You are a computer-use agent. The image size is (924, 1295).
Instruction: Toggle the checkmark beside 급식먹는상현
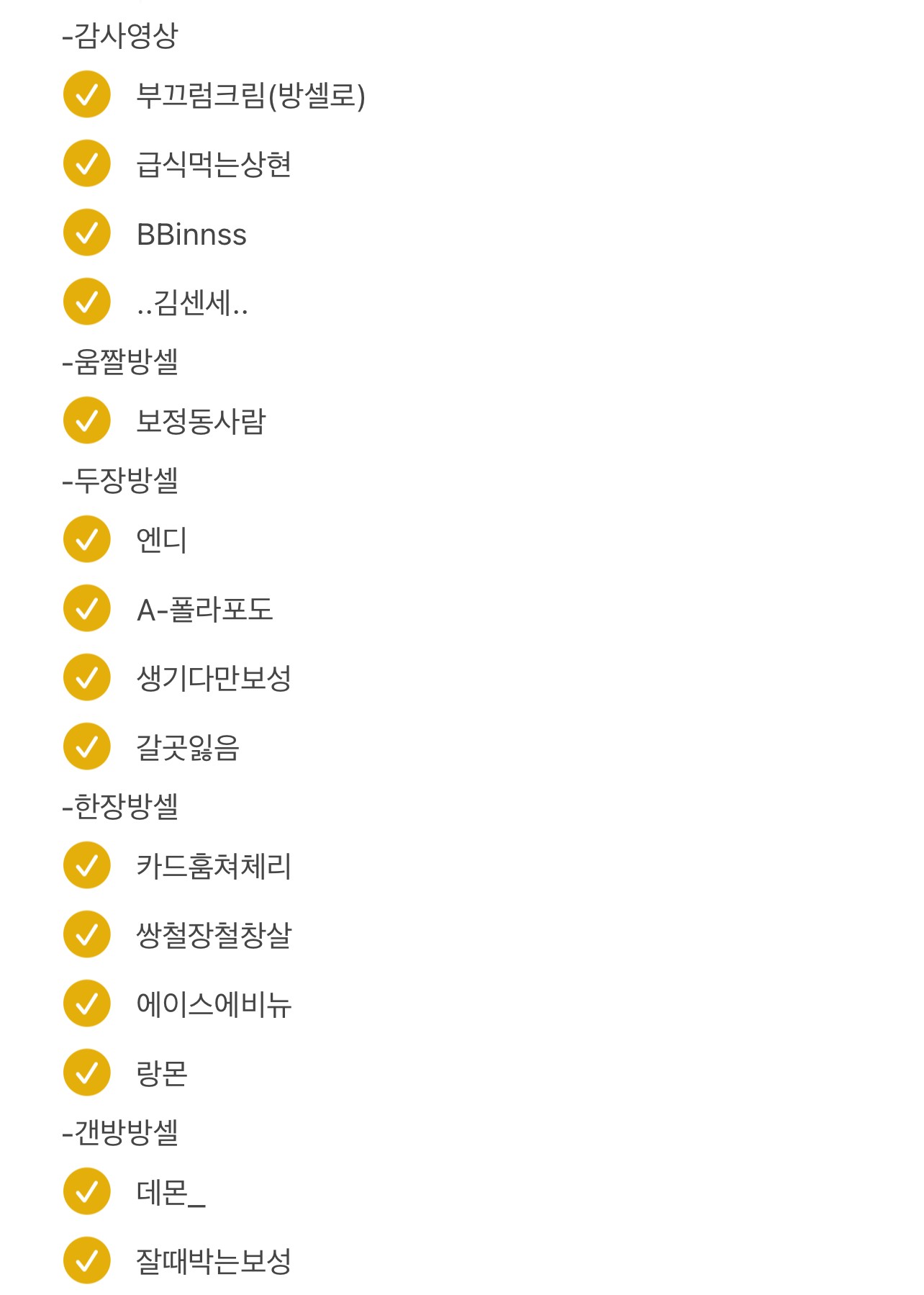(x=86, y=163)
